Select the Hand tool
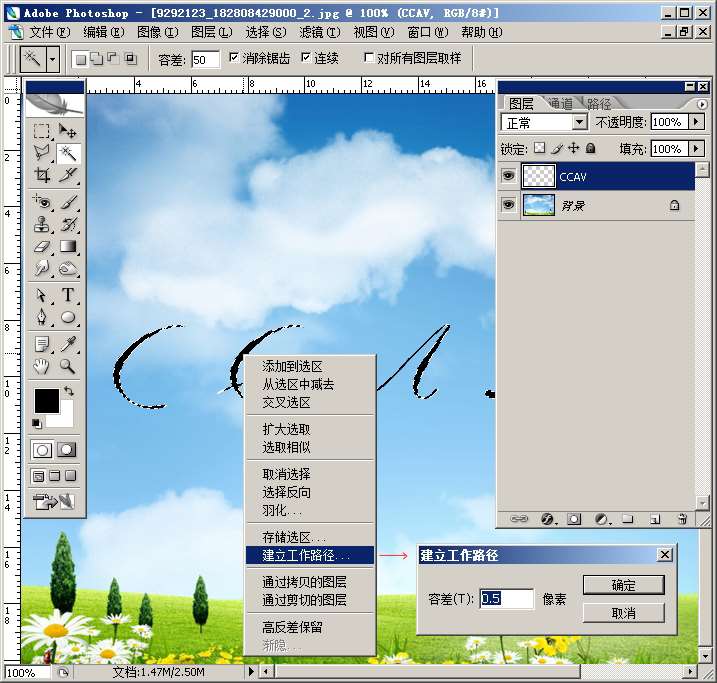Image resolution: width=717 pixels, height=683 pixels. [x=42, y=366]
